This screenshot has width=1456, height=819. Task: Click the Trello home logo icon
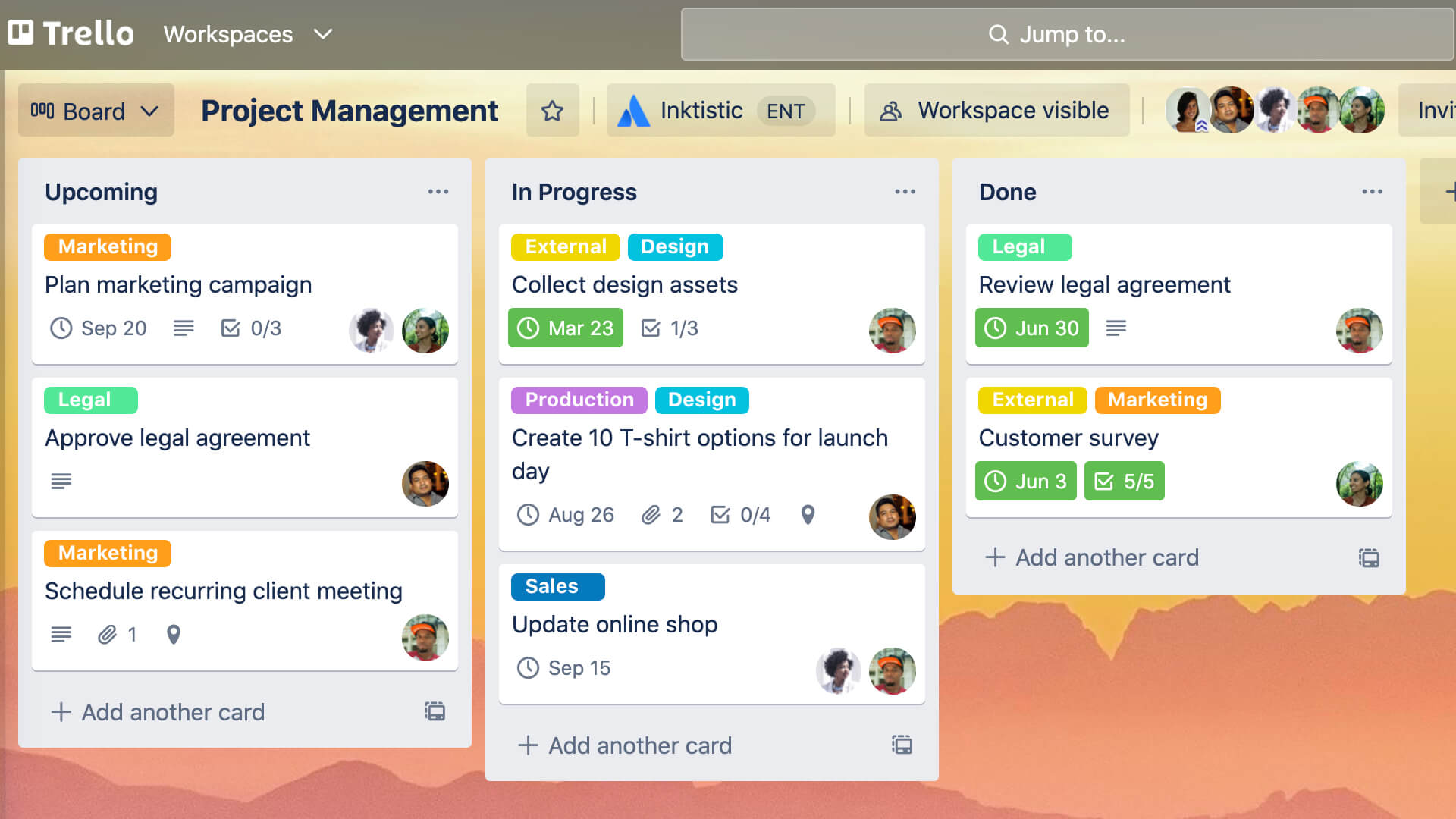pos(20,33)
